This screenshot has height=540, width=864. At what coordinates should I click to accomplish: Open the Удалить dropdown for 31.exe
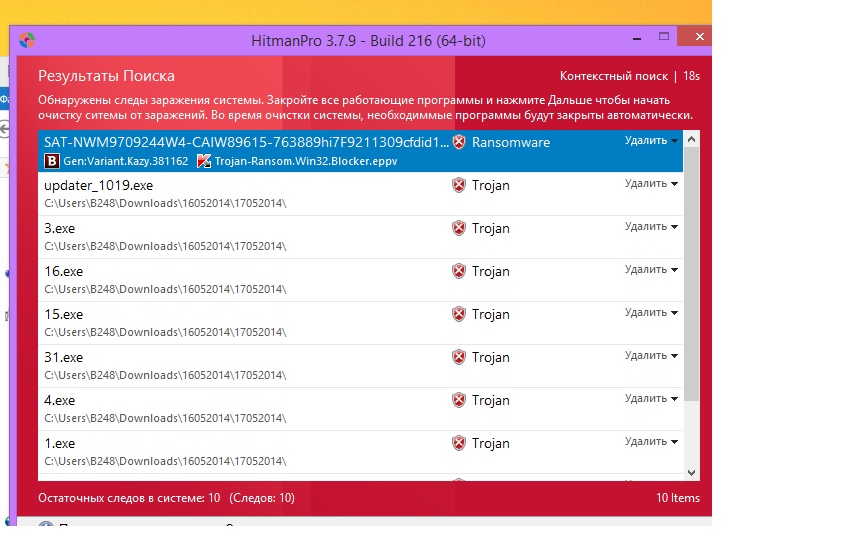coord(651,355)
